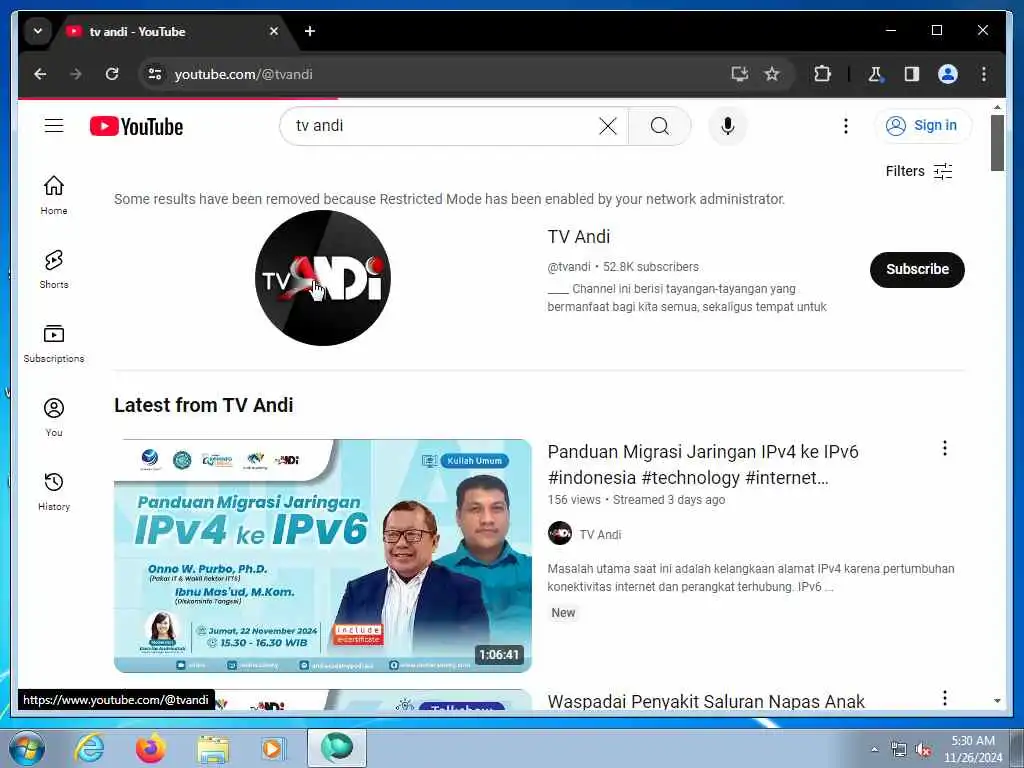Open a new browser tab
The height and width of the screenshot is (768, 1024).
click(310, 31)
